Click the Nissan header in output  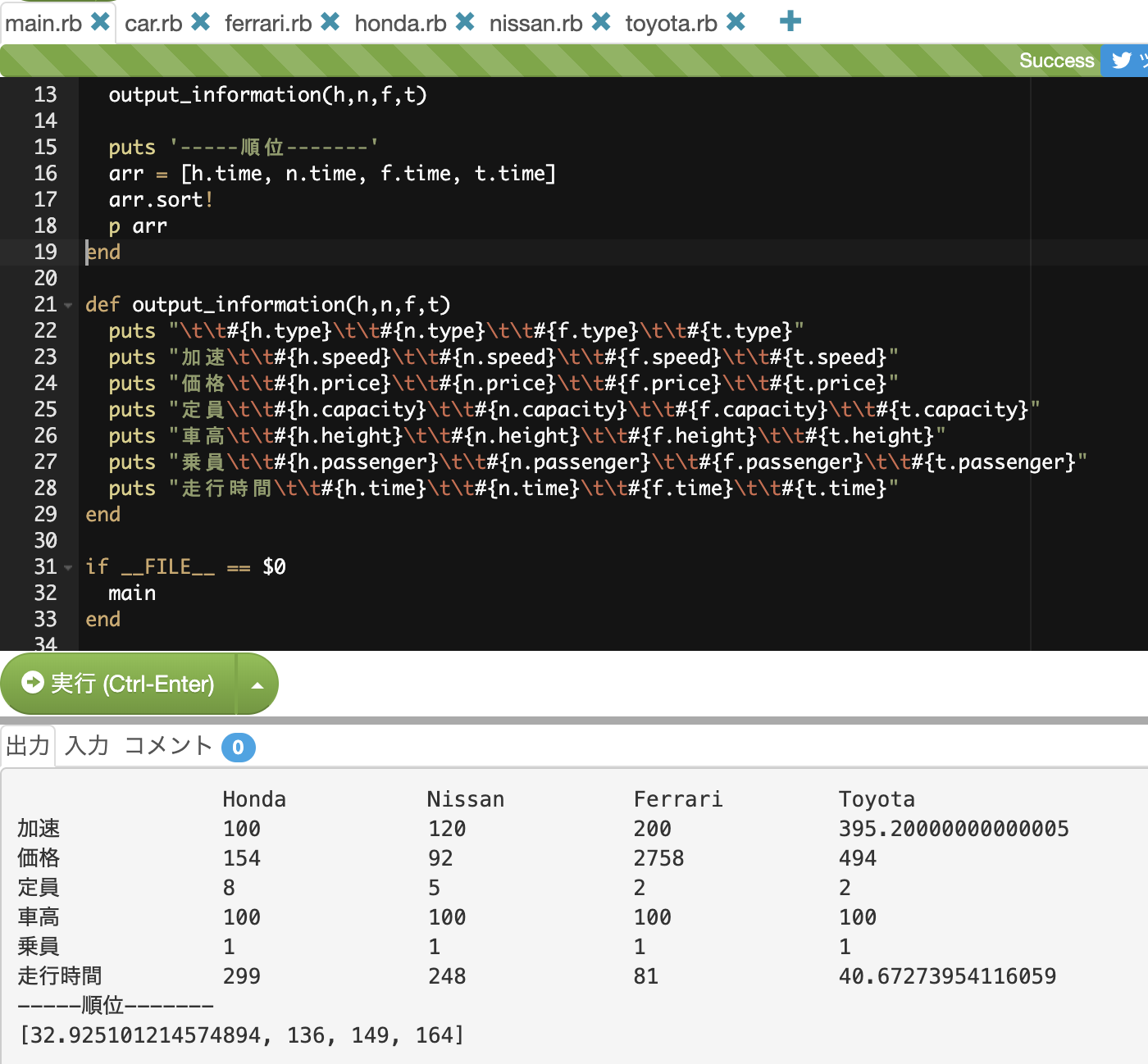pos(466,799)
